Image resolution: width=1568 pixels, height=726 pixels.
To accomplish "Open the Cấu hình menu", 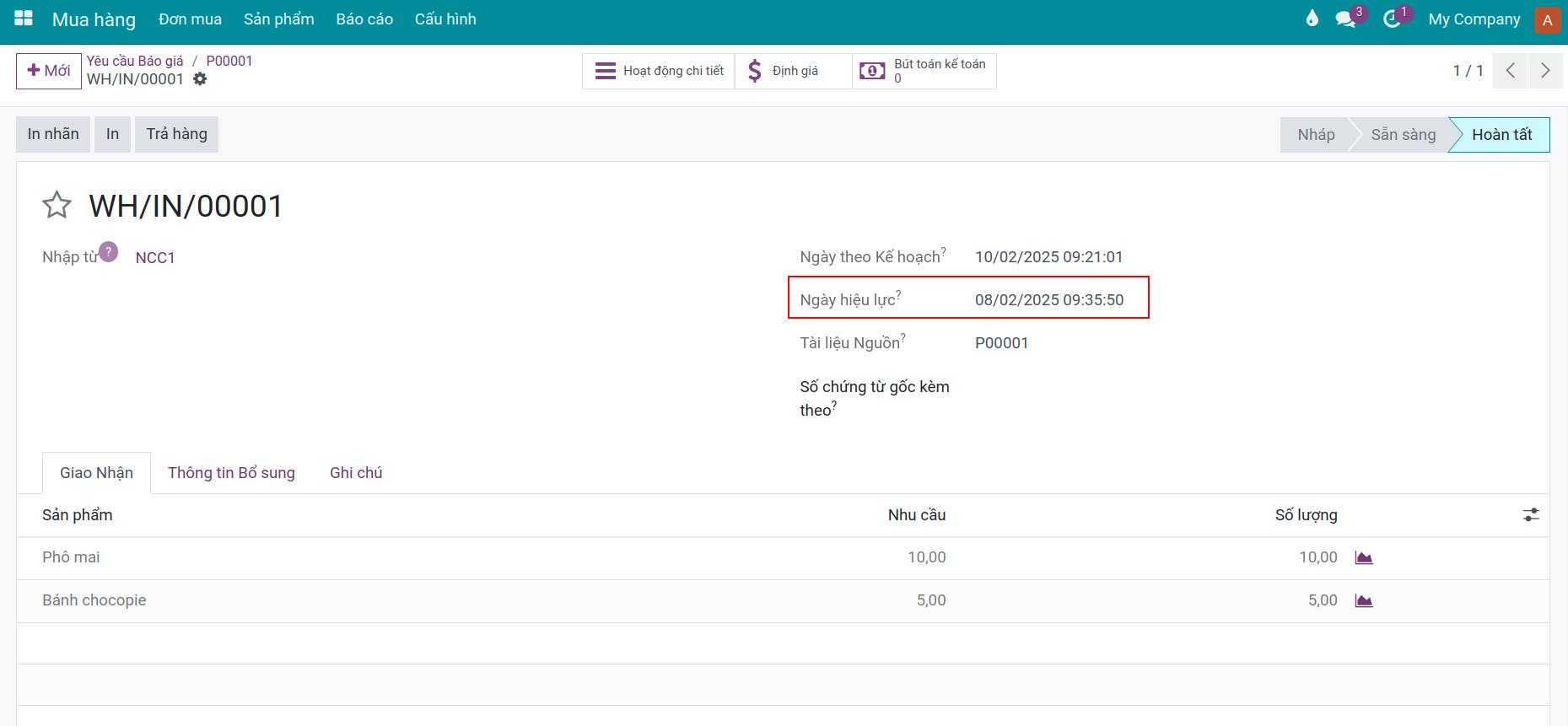I will coord(445,19).
